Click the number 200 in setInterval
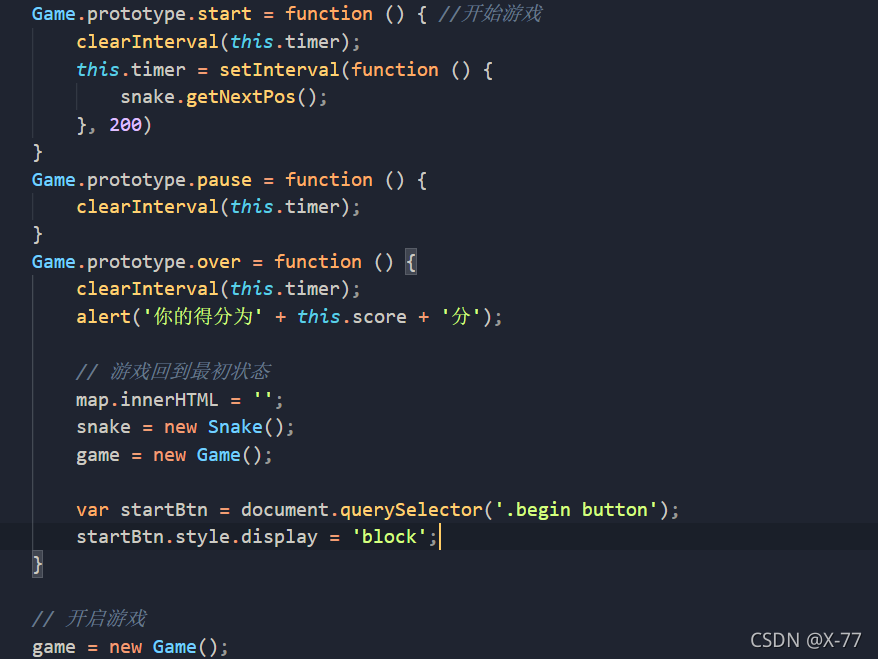 (125, 124)
